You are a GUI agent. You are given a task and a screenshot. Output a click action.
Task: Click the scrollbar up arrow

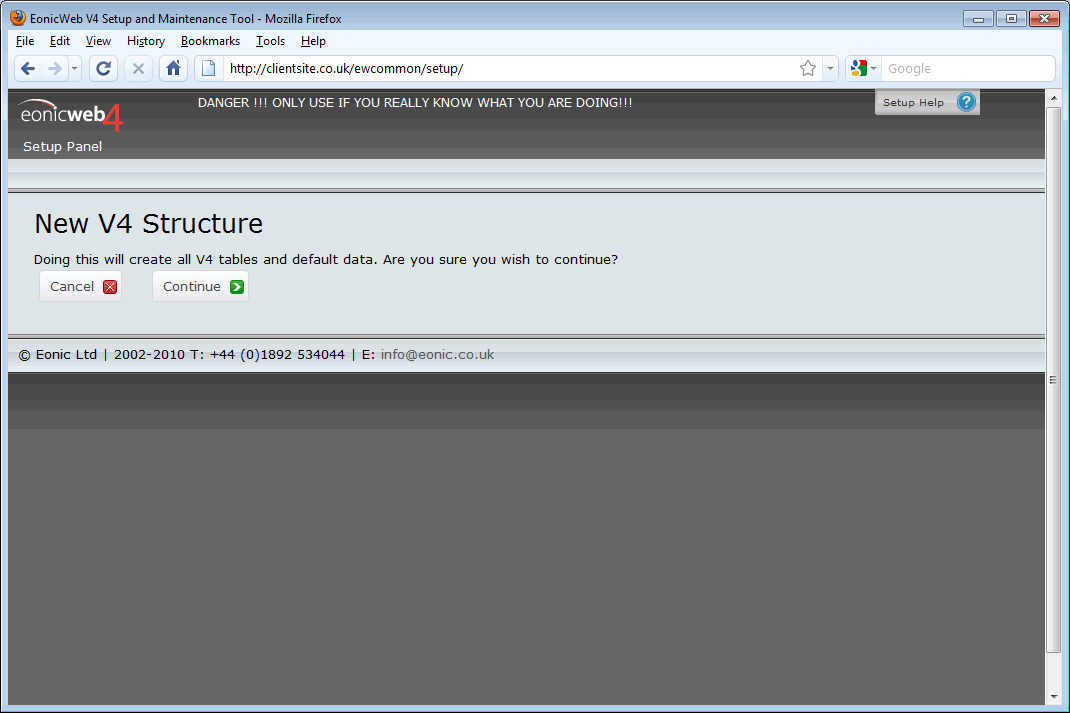1054,98
